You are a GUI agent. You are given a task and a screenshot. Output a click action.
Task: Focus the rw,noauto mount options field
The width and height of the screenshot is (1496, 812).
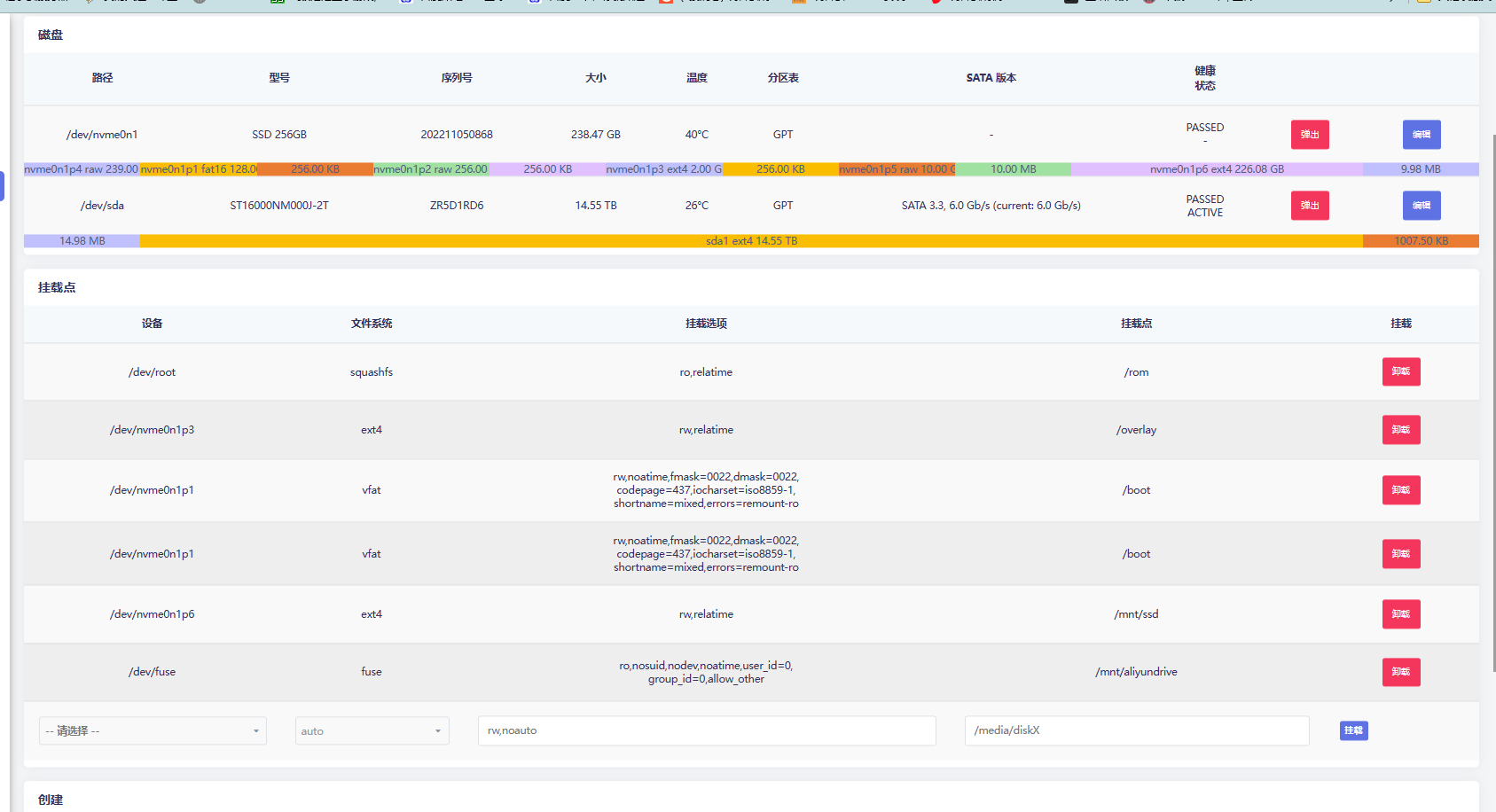coord(706,730)
